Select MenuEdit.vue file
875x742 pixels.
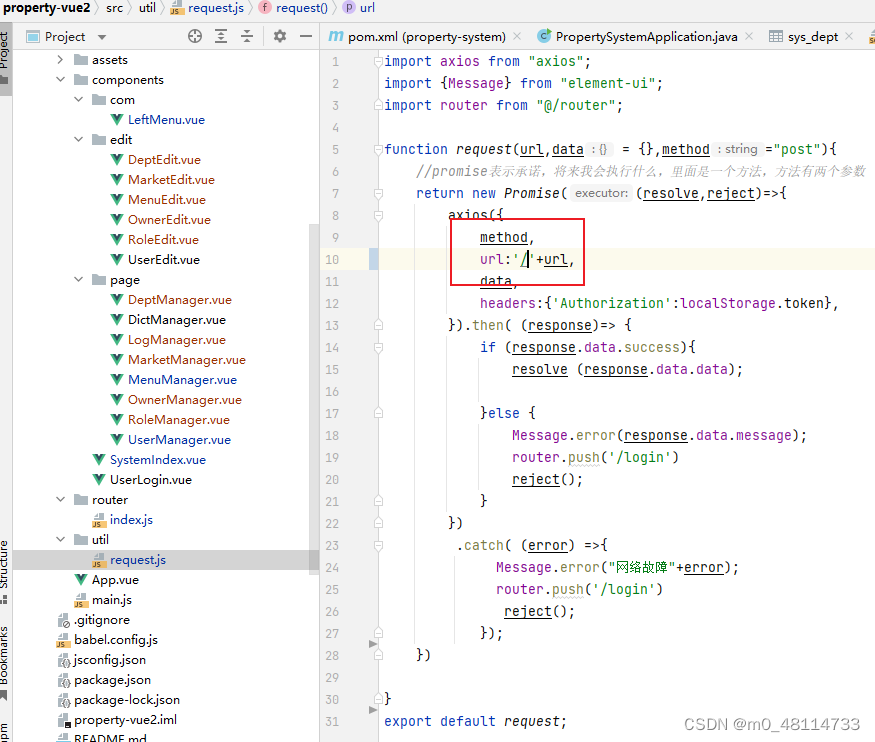(166, 200)
